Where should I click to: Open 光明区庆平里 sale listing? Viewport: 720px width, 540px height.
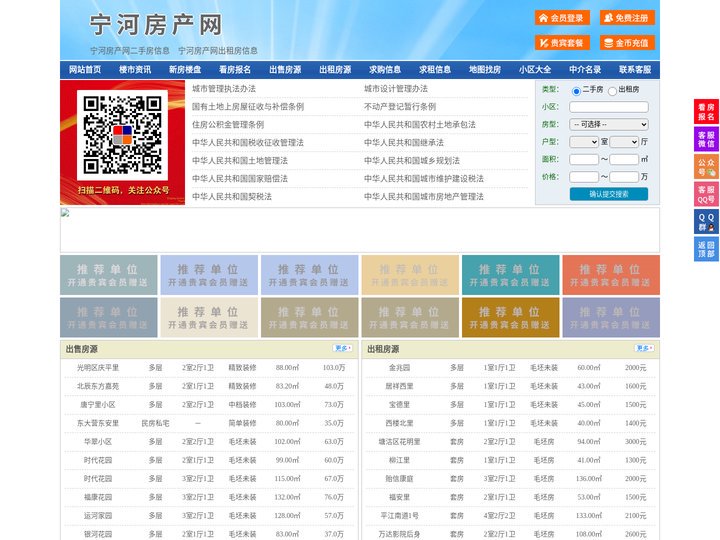coord(98,368)
